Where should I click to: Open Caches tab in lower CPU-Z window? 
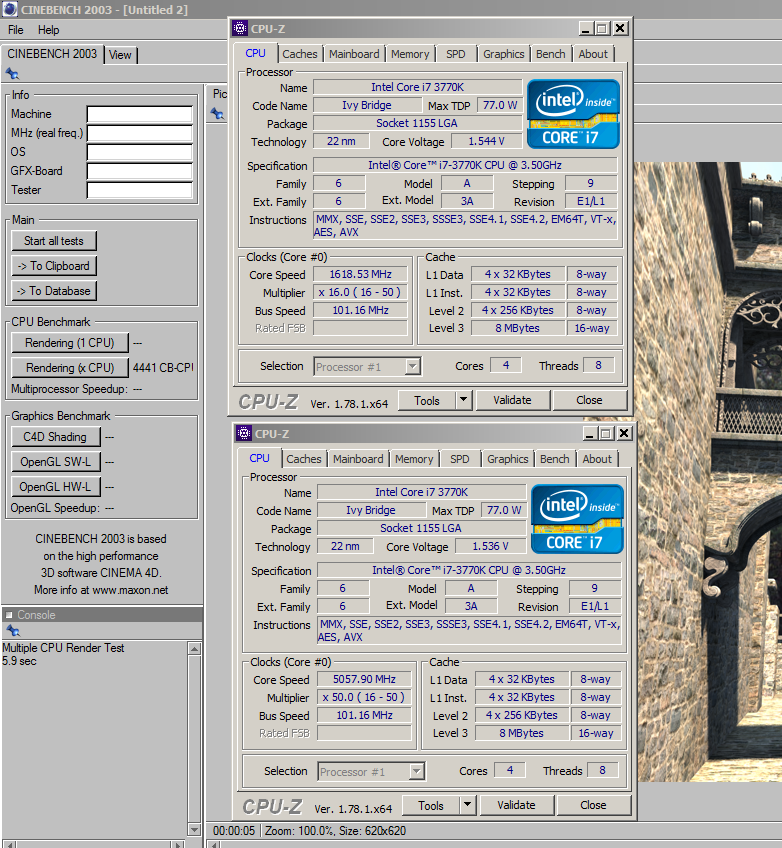pos(304,459)
